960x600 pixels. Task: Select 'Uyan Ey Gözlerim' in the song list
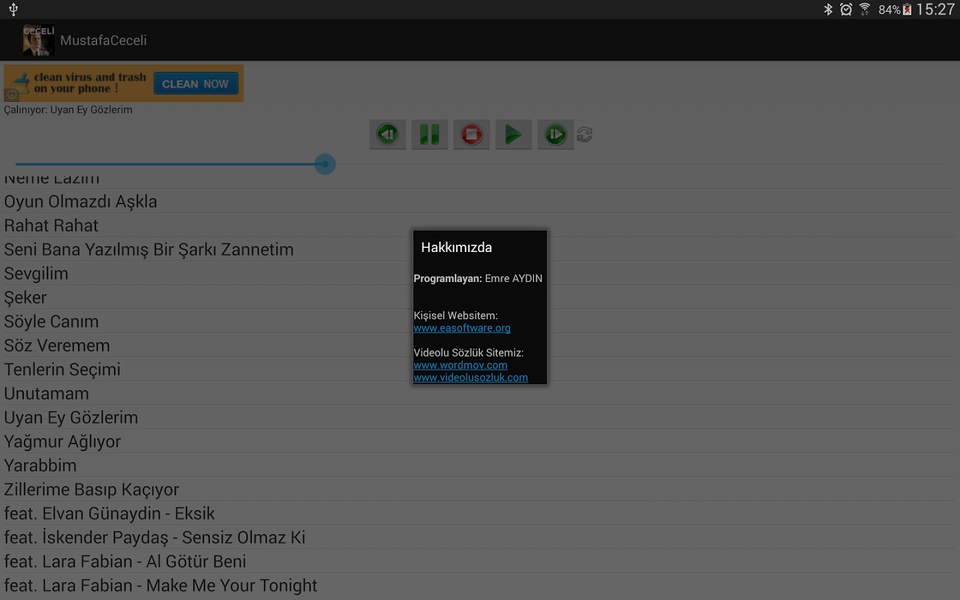coord(480,418)
